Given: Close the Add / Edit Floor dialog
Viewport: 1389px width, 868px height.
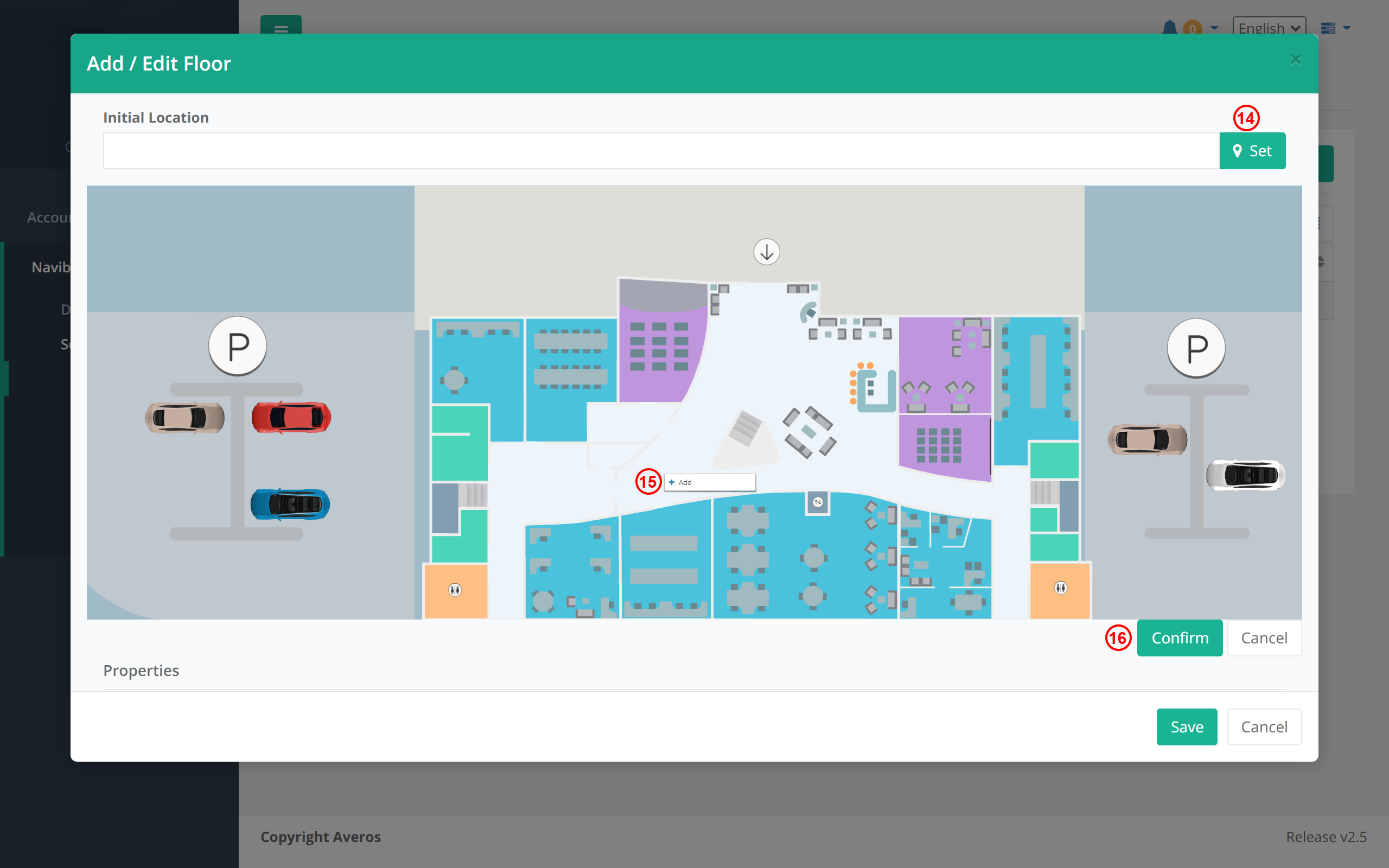Looking at the screenshot, I should pos(1295,60).
